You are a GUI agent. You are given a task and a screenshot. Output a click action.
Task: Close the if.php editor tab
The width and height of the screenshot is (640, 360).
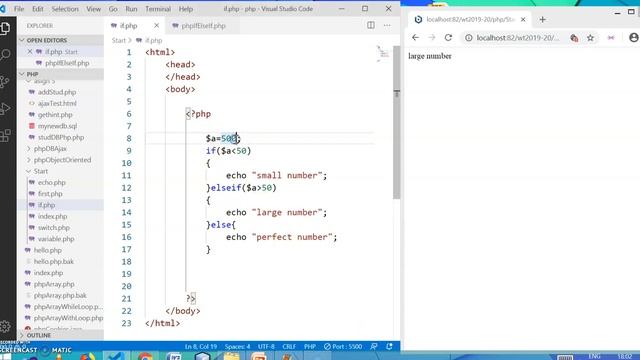(x=156, y=25)
